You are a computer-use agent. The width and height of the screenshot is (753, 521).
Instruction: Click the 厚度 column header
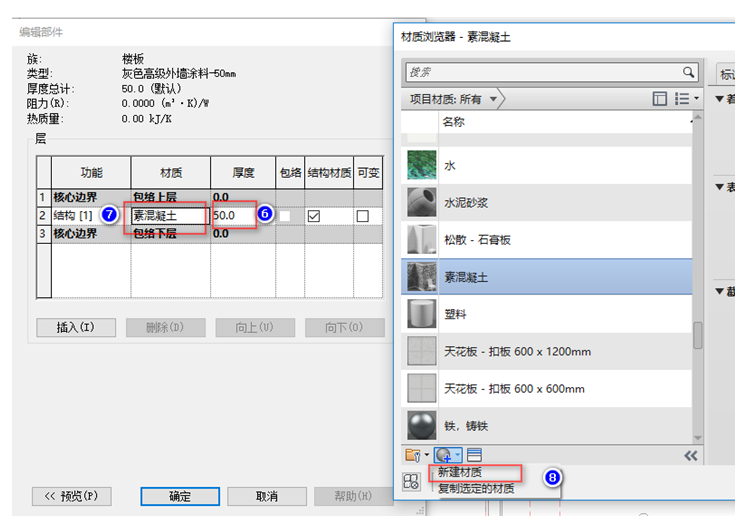(243, 172)
